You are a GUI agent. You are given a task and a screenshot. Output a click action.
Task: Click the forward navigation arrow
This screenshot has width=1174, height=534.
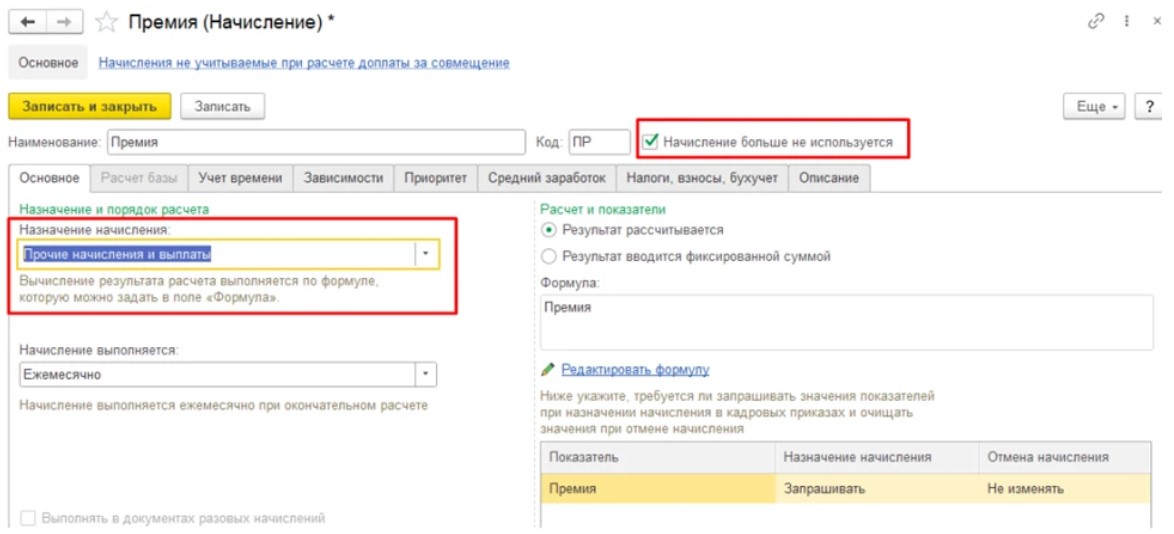[x=63, y=21]
